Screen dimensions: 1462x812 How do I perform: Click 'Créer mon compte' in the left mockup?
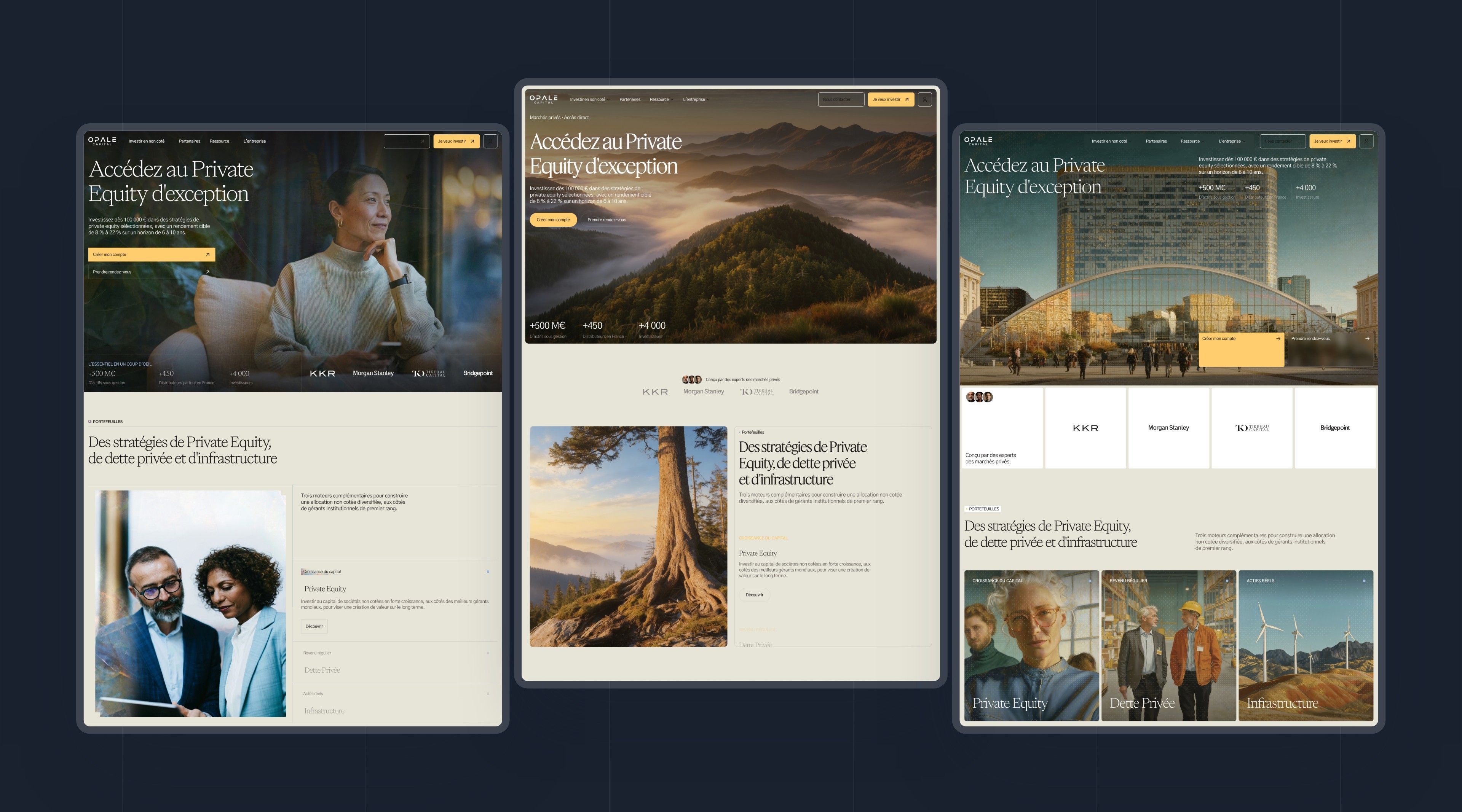click(x=152, y=255)
